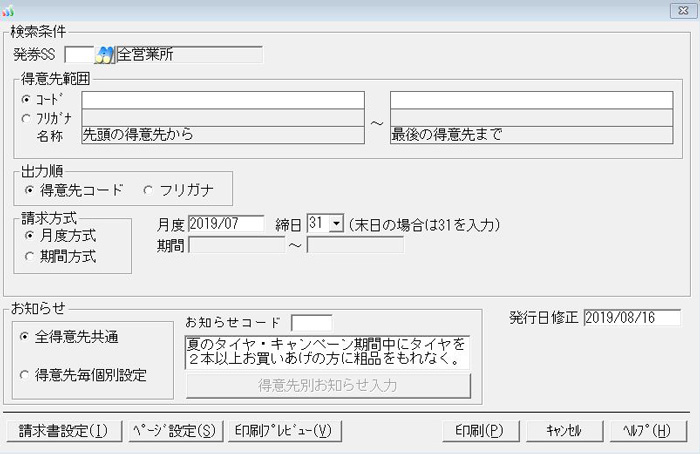The image size is (700, 454).
Task: Click the binoculars search icon beside 発券SS
Action: pyautogui.click(x=105, y=54)
